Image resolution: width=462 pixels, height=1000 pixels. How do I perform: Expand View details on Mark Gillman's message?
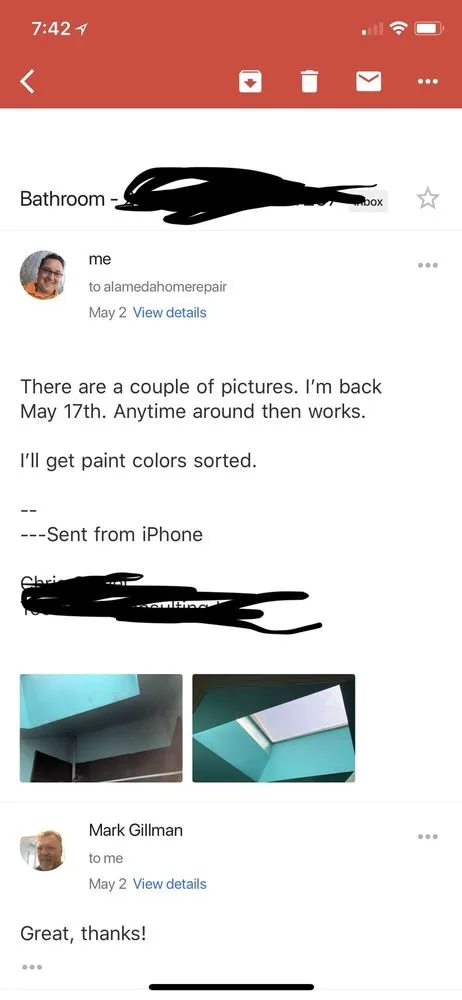[169, 884]
